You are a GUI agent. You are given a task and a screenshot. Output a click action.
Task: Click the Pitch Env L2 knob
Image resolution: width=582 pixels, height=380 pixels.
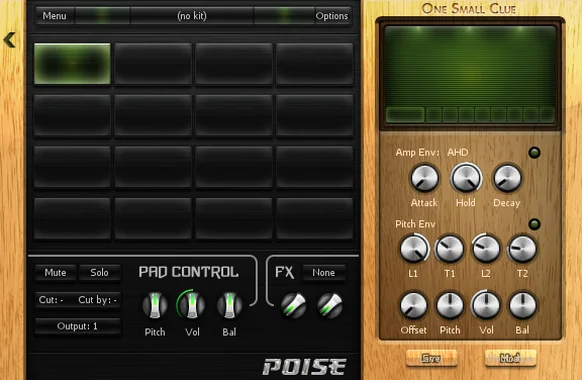(485, 249)
